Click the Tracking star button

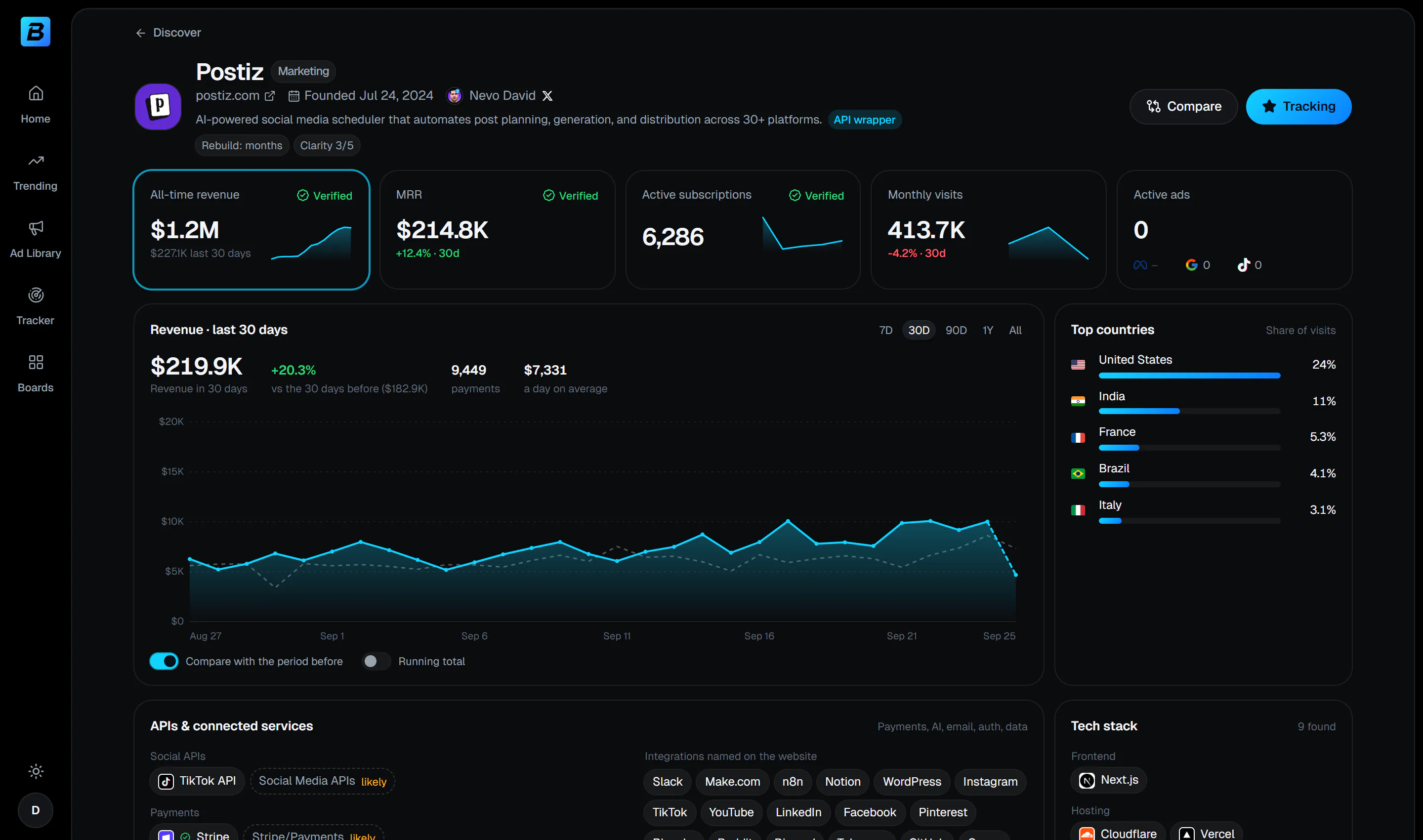[1298, 106]
